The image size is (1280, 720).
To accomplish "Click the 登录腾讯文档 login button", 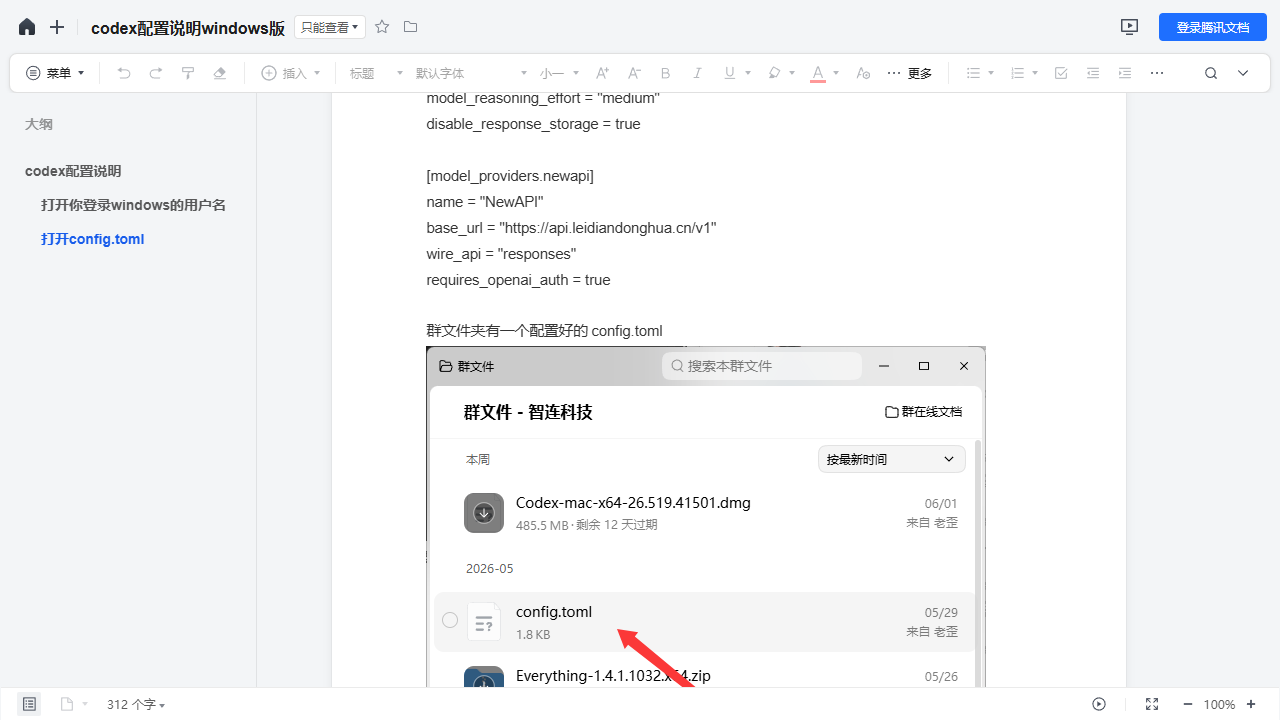I will pyautogui.click(x=1213, y=27).
